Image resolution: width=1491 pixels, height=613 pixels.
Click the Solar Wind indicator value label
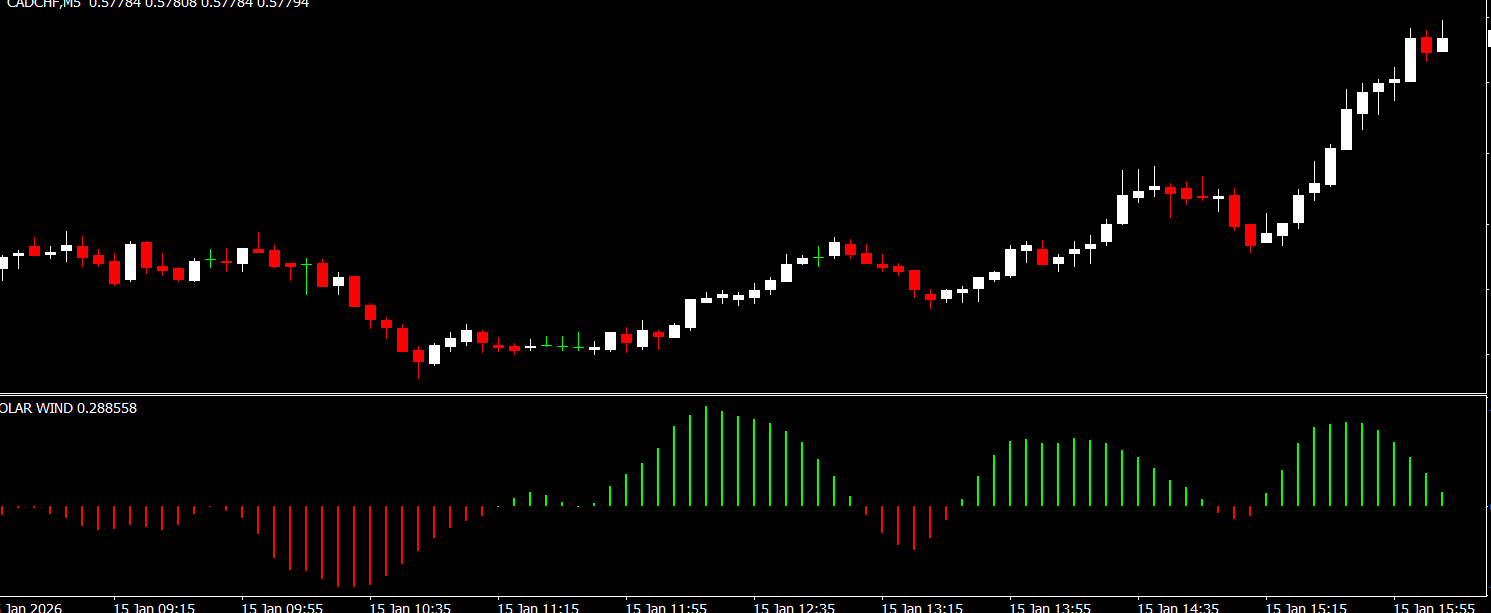point(68,408)
